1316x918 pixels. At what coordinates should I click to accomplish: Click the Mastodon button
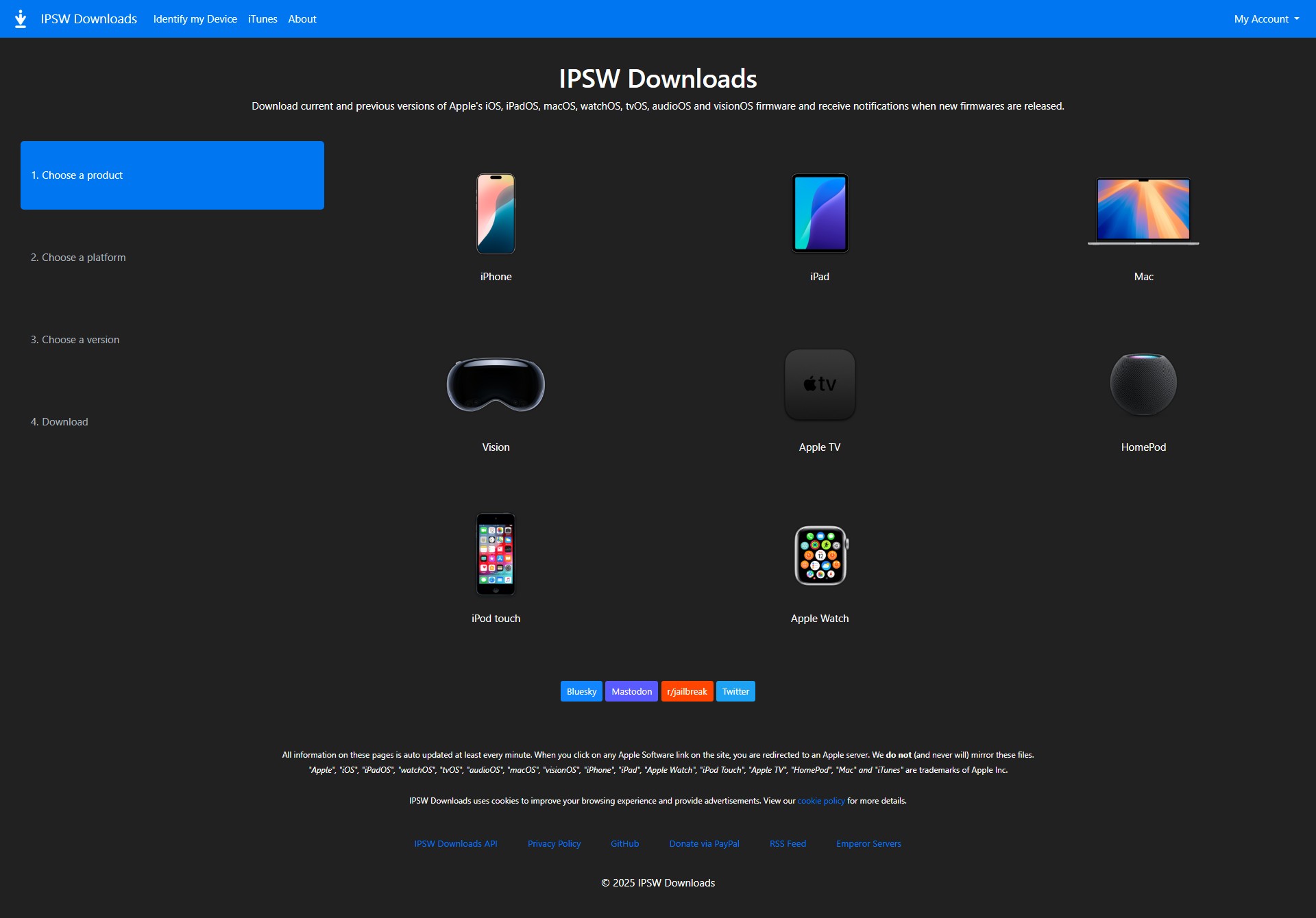coord(631,691)
